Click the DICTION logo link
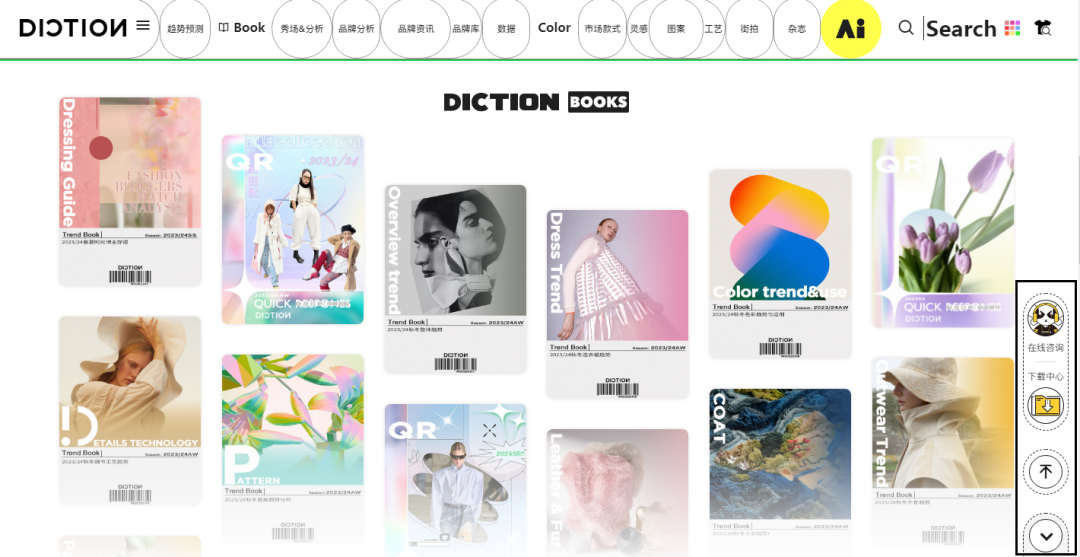 point(73,28)
